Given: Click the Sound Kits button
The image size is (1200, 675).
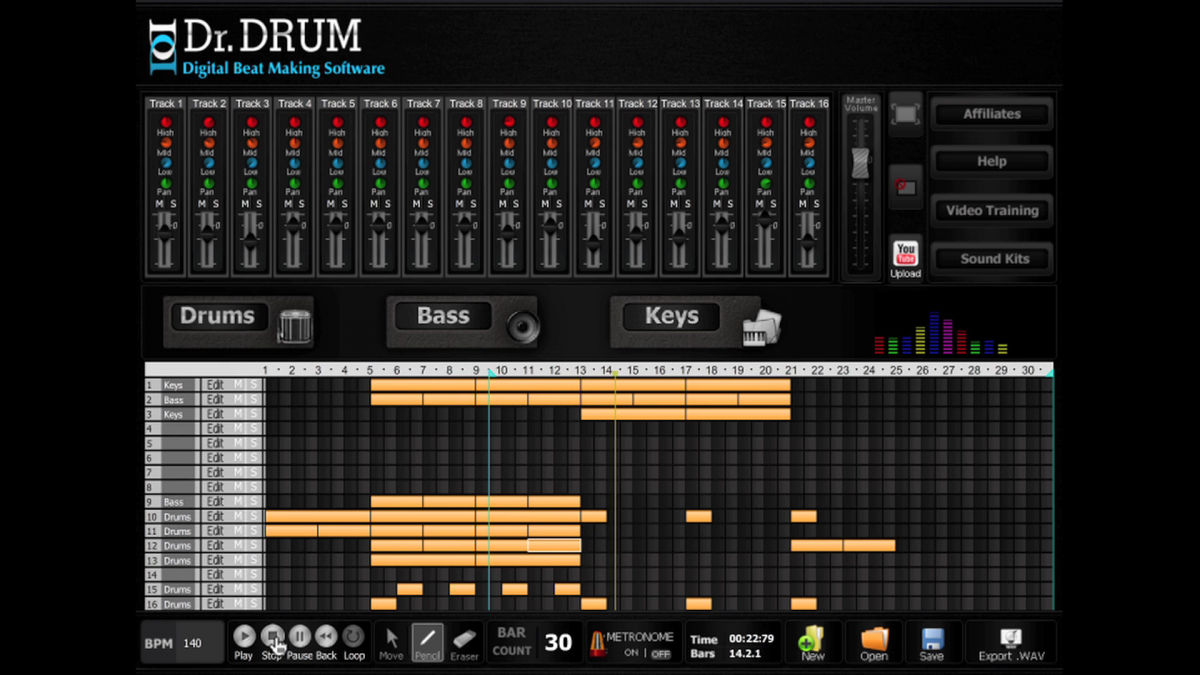Looking at the screenshot, I should (991, 258).
